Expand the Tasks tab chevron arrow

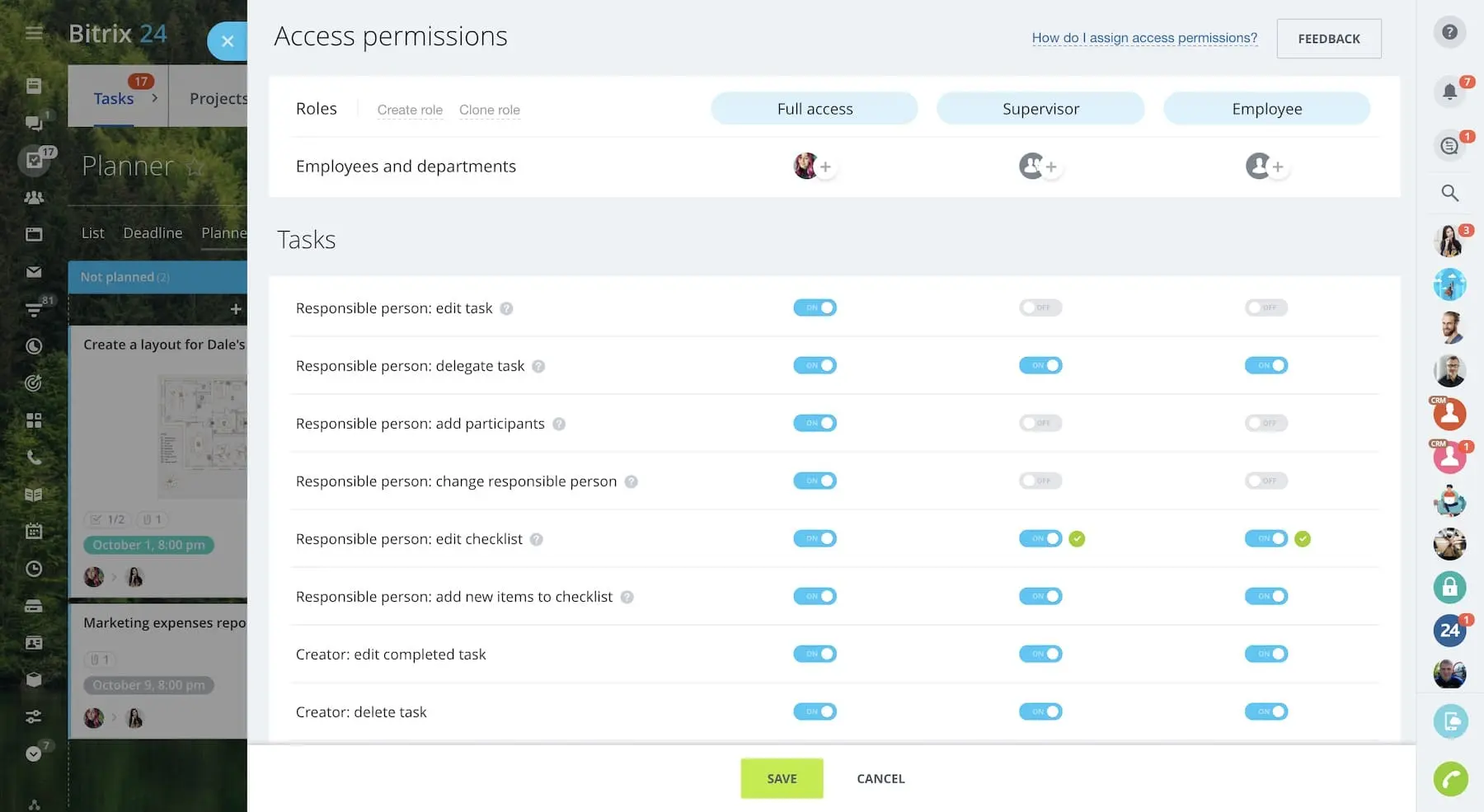pyautogui.click(x=154, y=98)
